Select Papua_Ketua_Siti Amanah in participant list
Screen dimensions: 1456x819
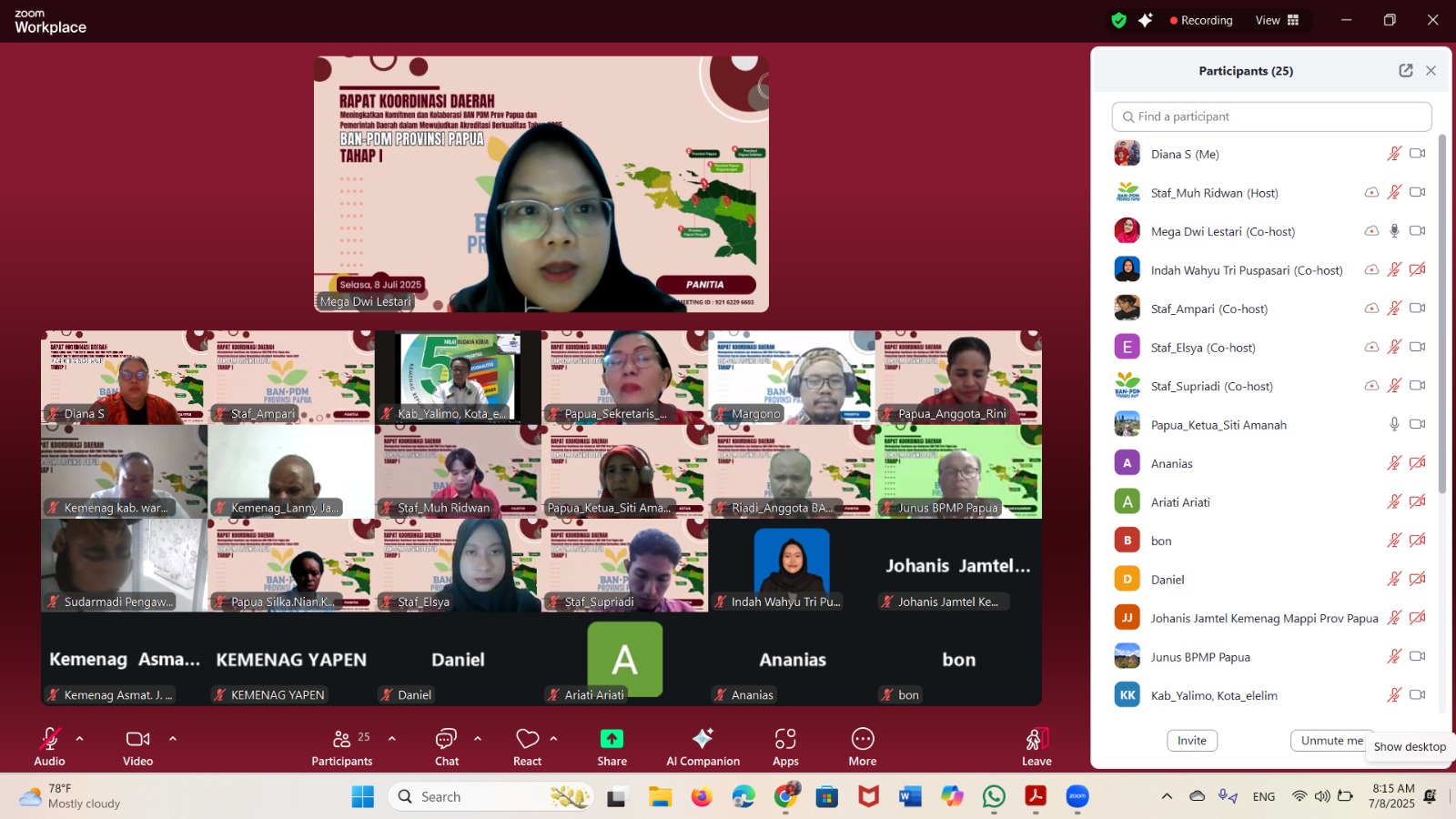point(1218,425)
